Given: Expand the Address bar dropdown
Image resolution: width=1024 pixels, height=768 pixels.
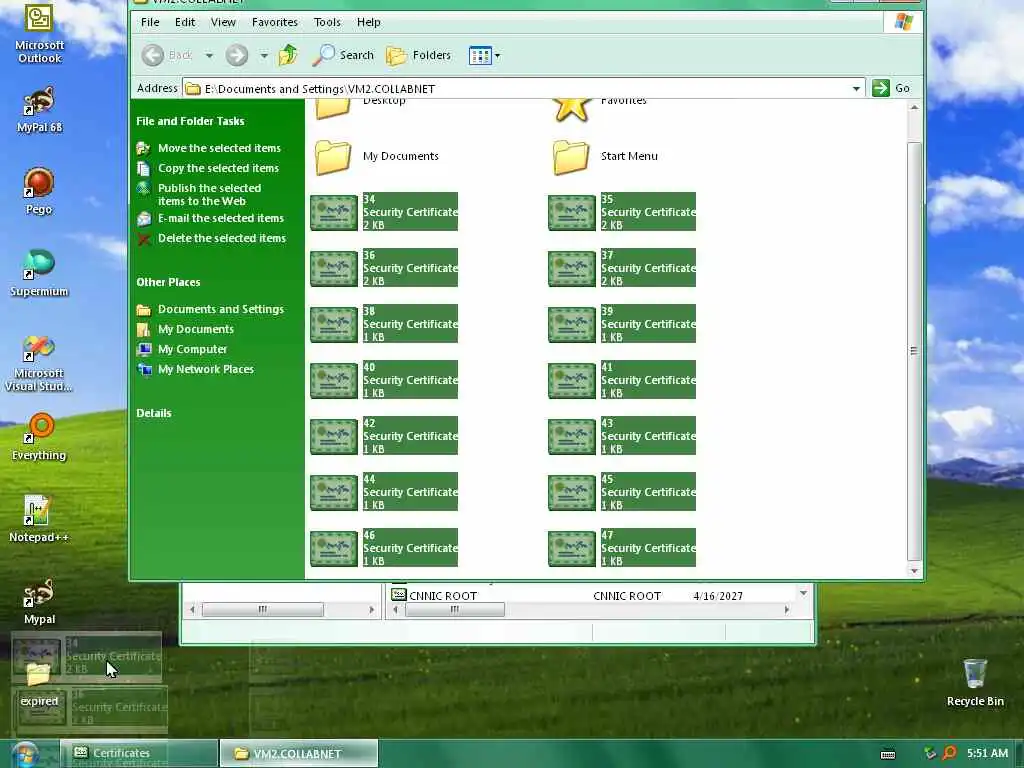Looking at the screenshot, I should (856, 88).
